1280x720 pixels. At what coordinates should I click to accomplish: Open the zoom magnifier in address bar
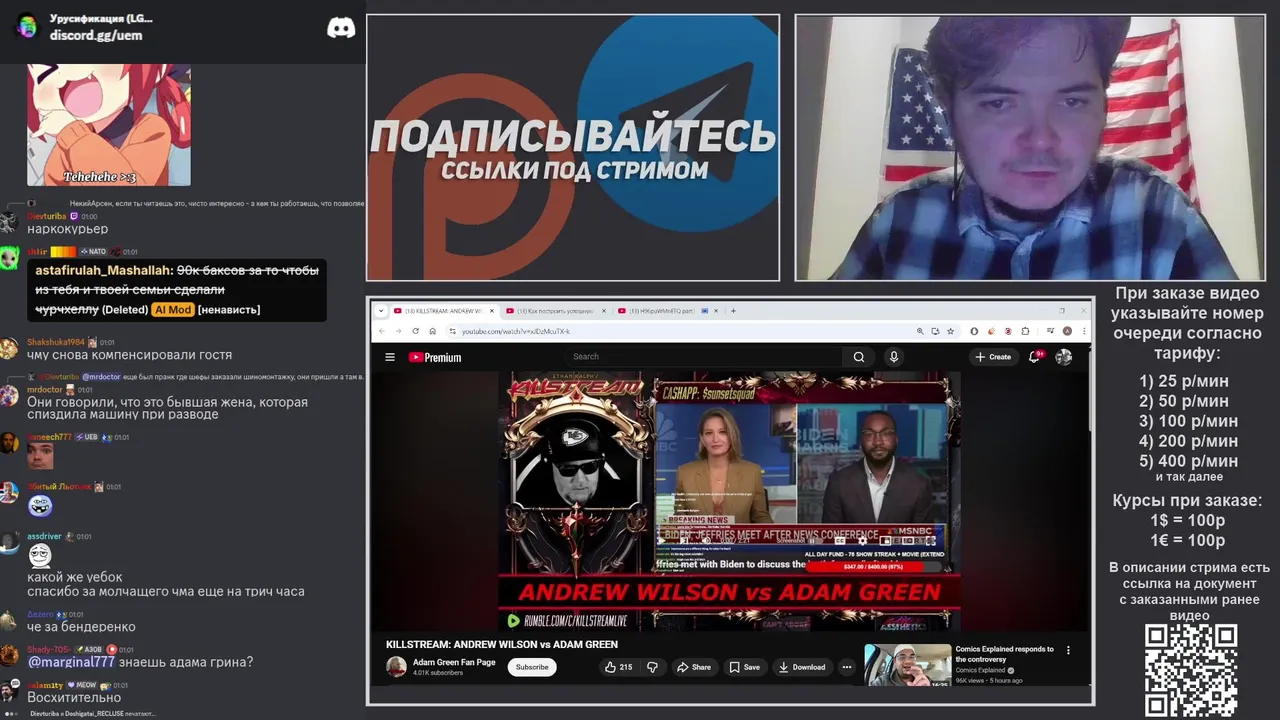[x=920, y=331]
